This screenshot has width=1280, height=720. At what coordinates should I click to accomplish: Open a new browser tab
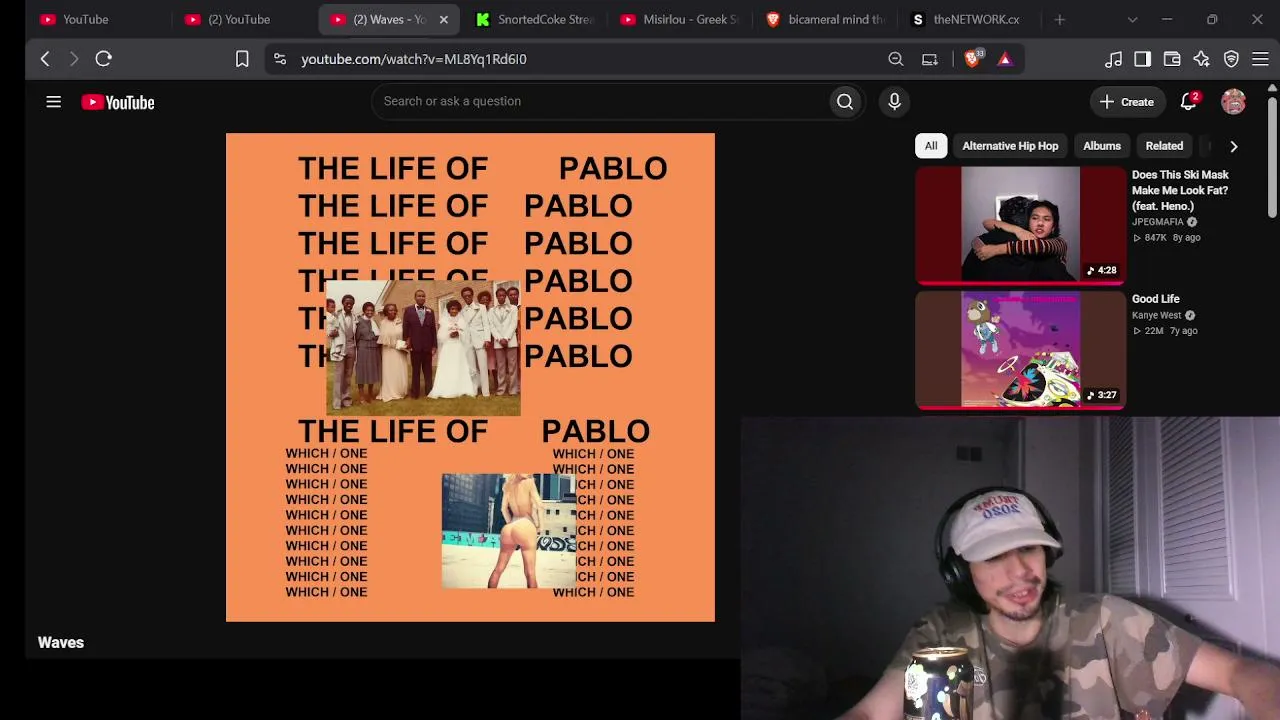1060,19
